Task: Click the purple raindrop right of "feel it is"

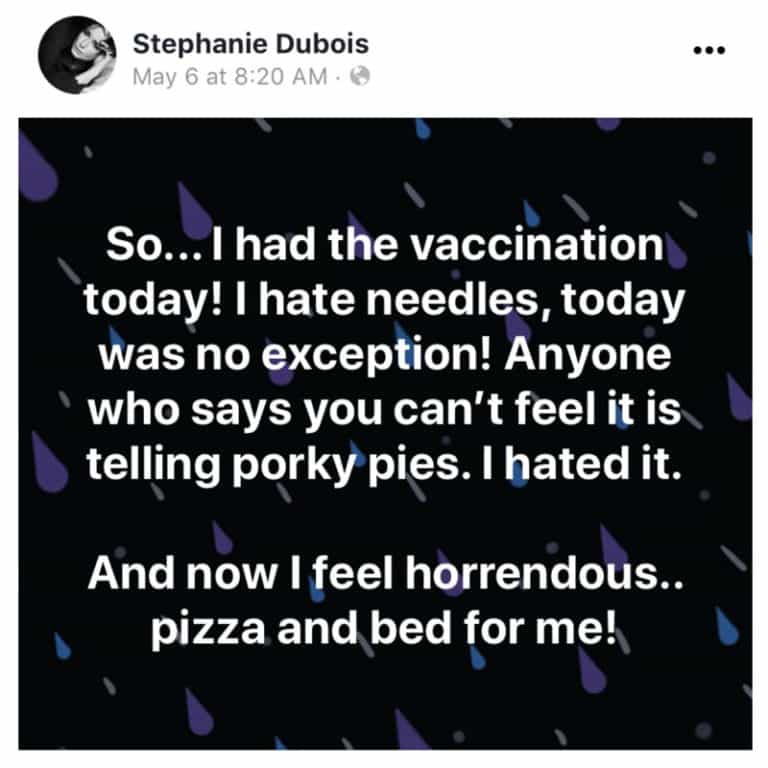Action: click(x=739, y=397)
